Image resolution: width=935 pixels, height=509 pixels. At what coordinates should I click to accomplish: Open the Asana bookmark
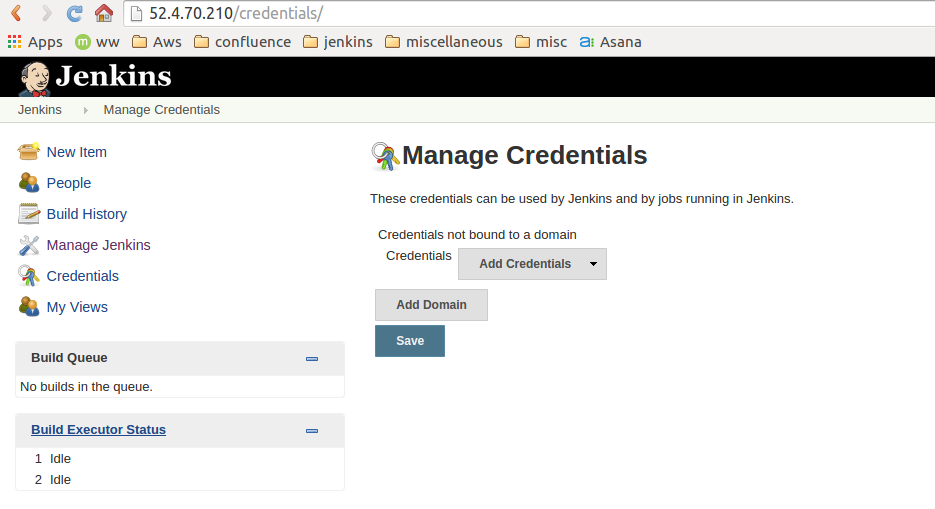click(611, 42)
